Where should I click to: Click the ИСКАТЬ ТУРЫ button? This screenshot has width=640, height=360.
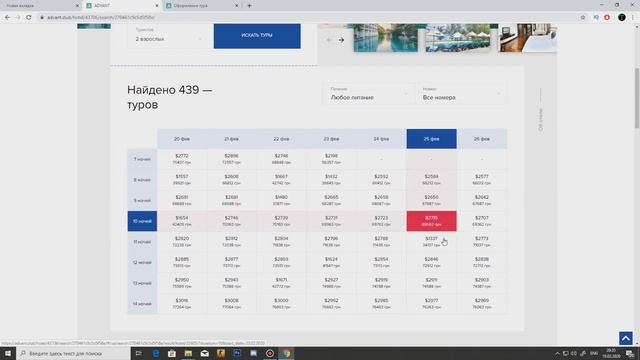[x=257, y=36]
